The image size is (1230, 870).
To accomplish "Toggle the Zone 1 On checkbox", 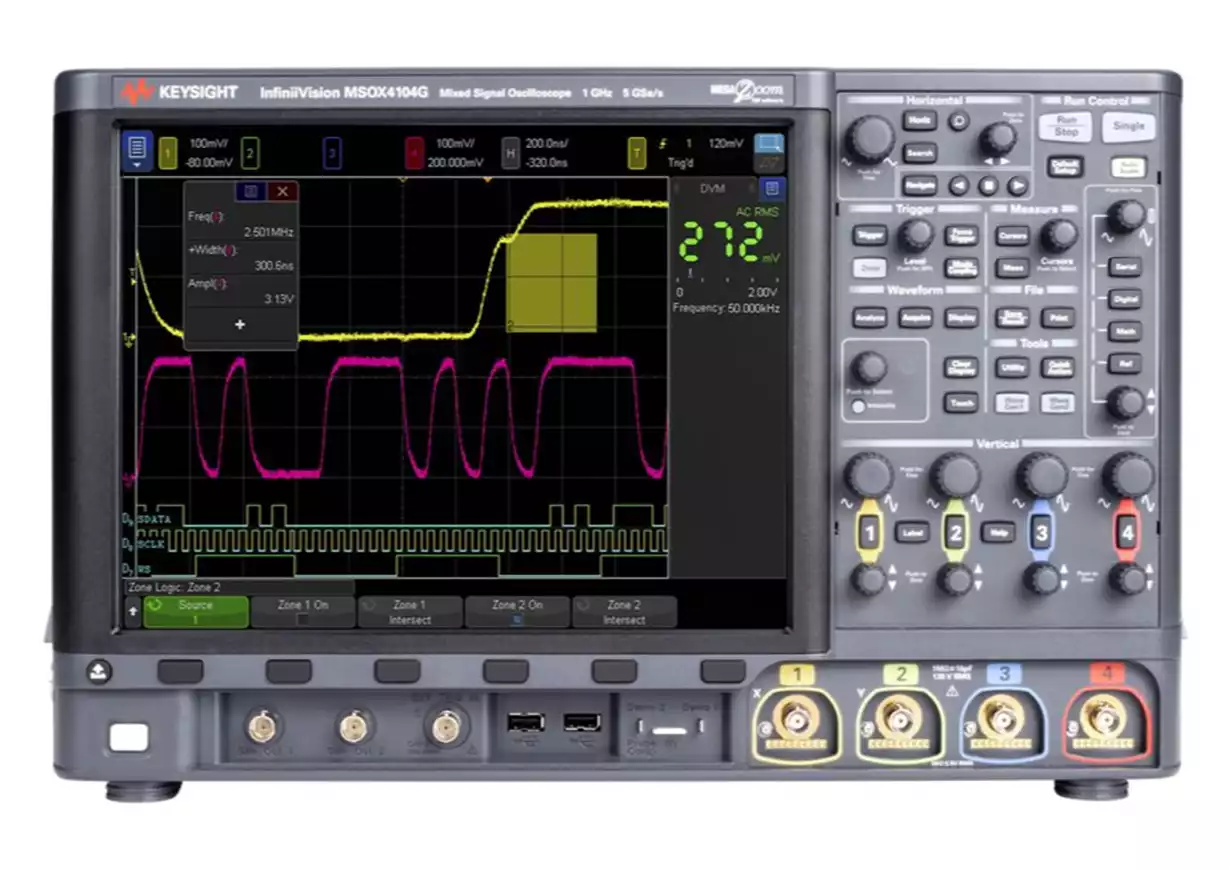I will pyautogui.click(x=303, y=620).
